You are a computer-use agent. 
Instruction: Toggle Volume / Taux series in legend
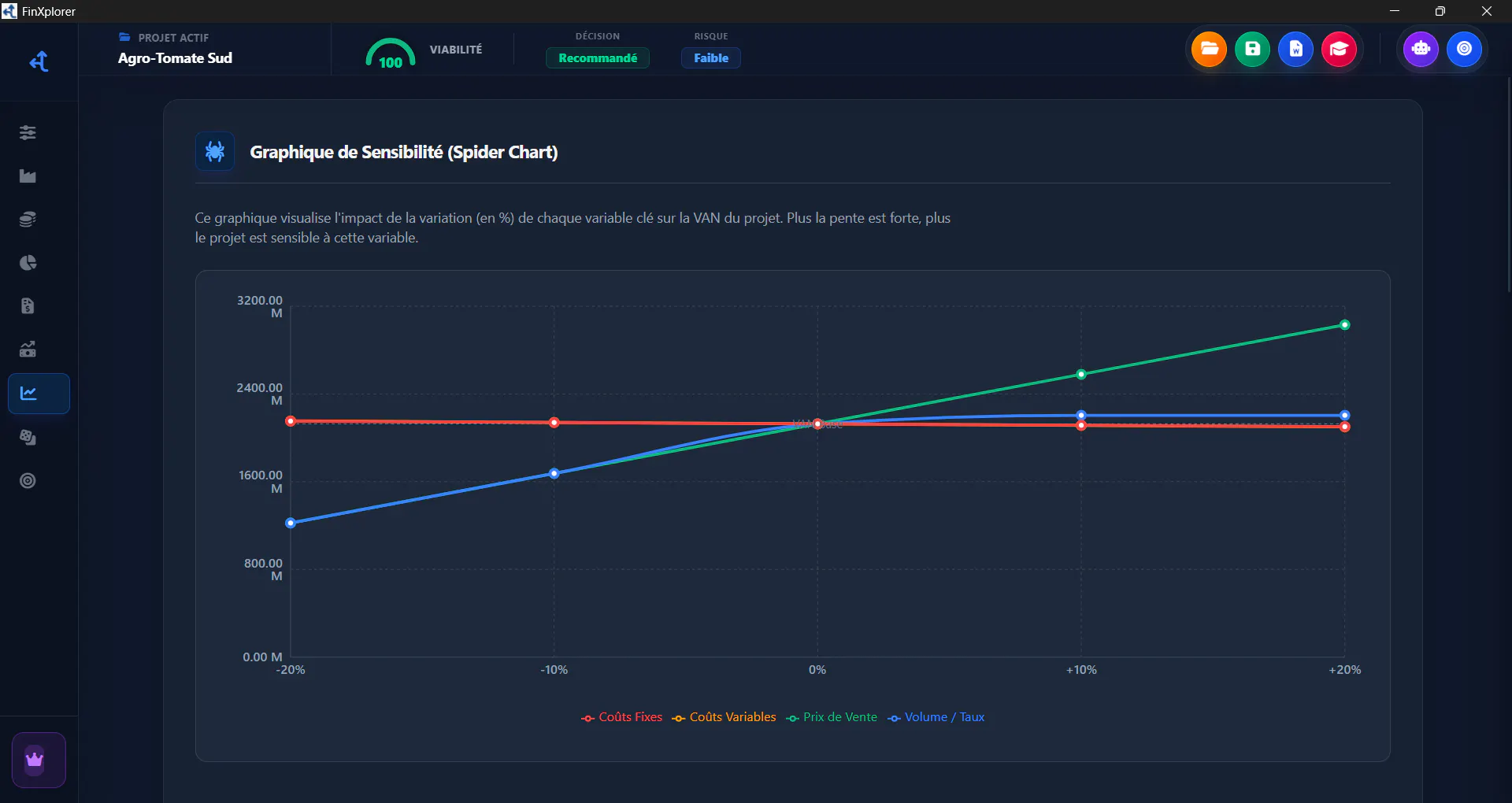936,717
